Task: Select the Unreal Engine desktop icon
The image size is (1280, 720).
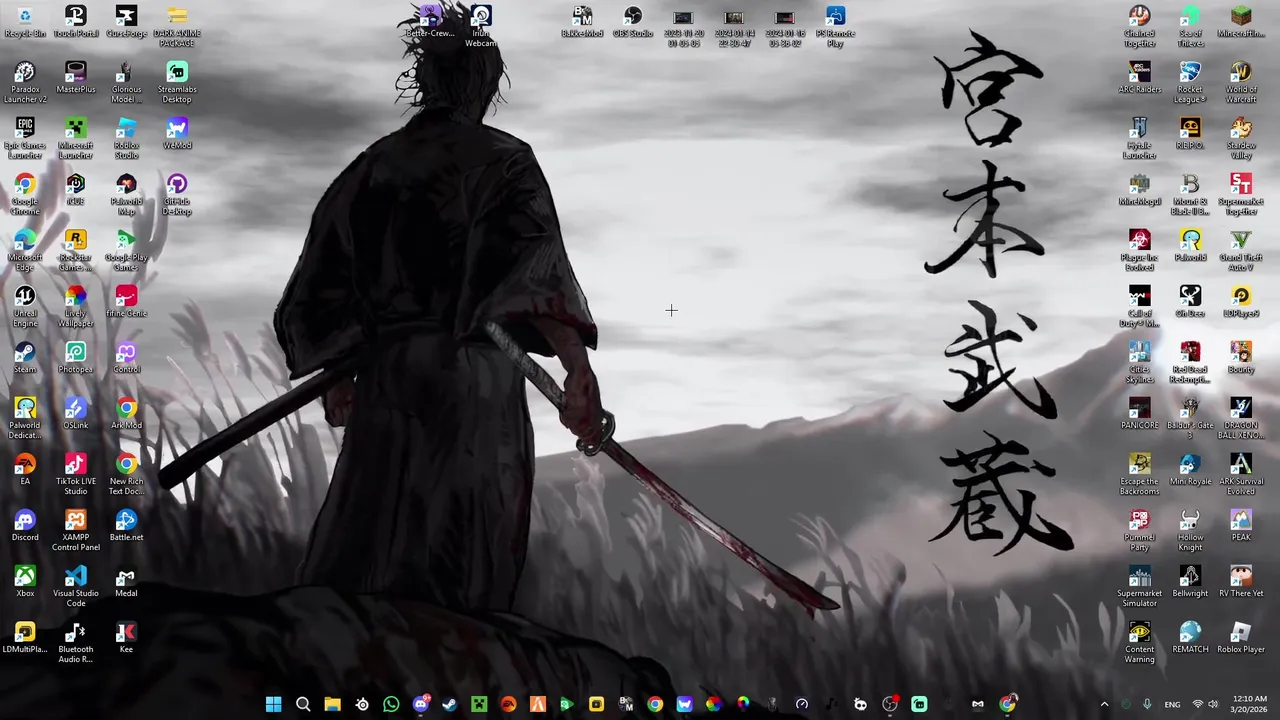Action: [x=25, y=307]
